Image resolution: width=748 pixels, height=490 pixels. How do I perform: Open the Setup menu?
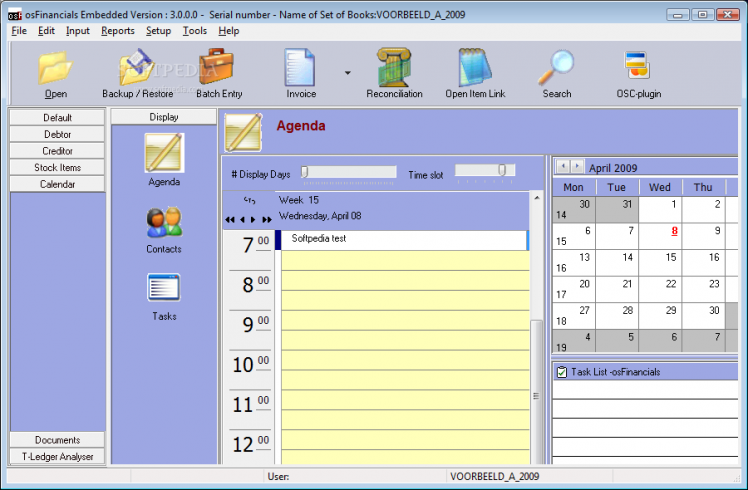[x=158, y=31]
